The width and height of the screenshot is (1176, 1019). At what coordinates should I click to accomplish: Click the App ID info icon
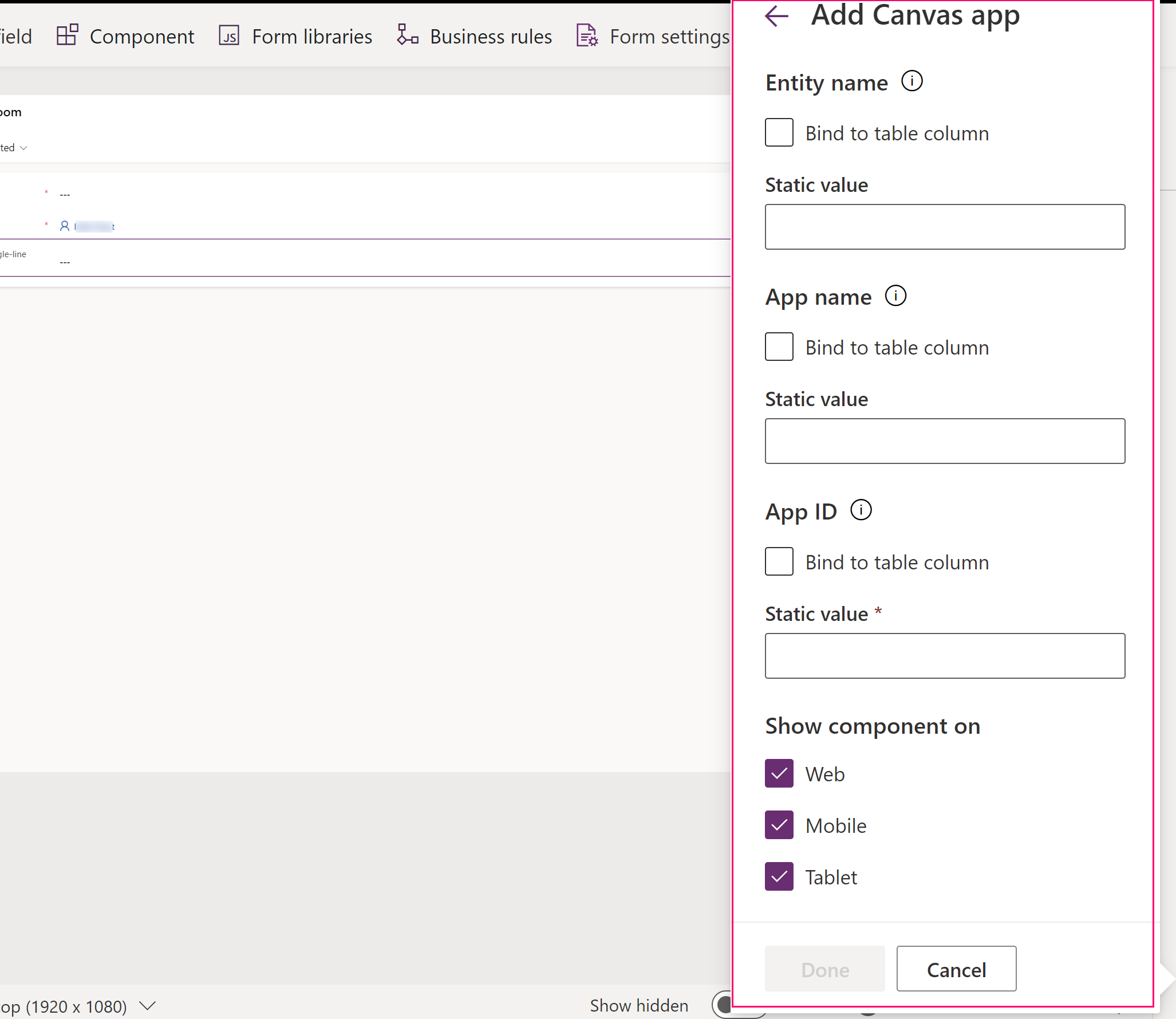coord(859,511)
